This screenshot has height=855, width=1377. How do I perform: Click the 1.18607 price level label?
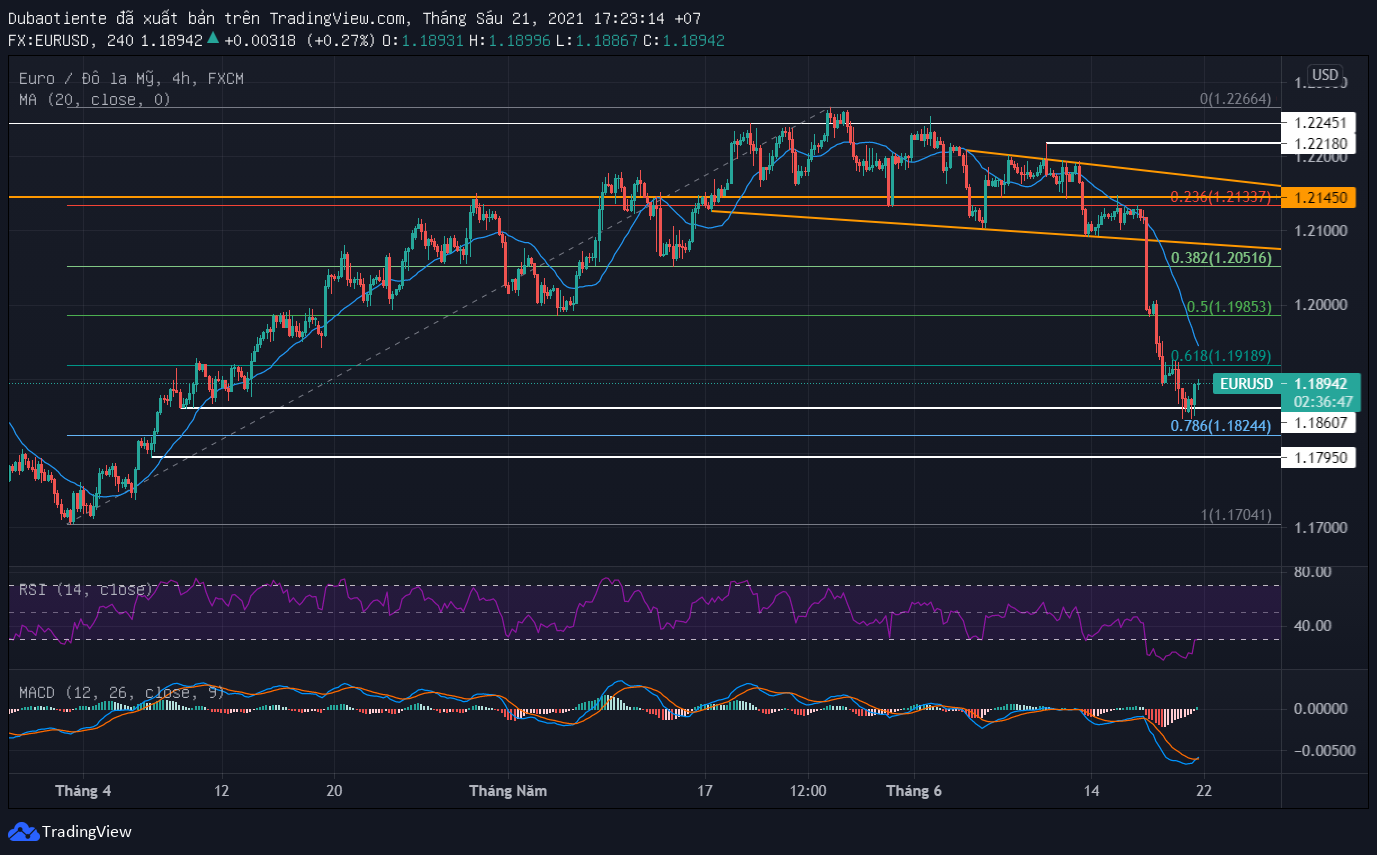click(1320, 423)
